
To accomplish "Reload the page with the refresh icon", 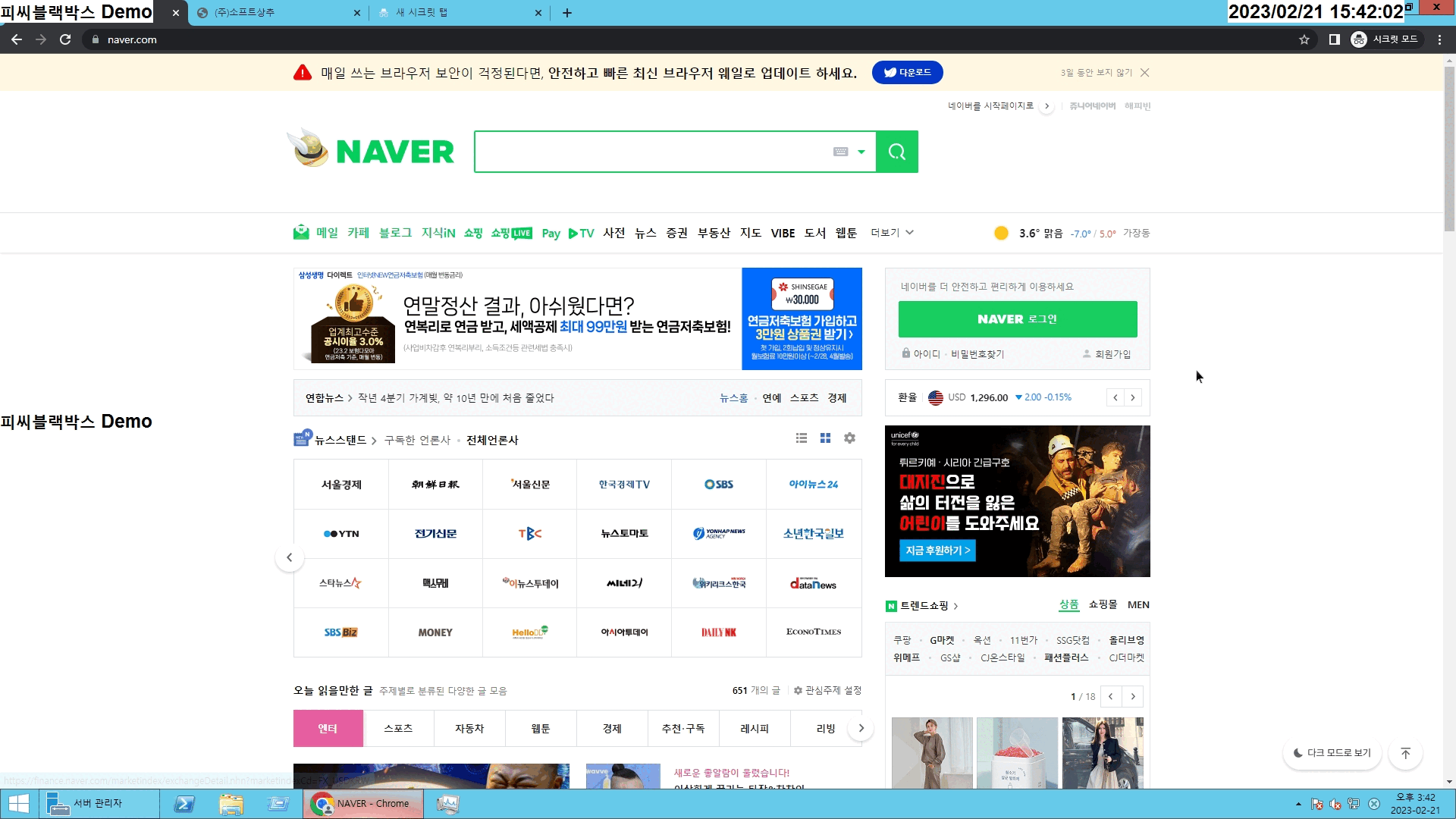I will click(x=65, y=39).
